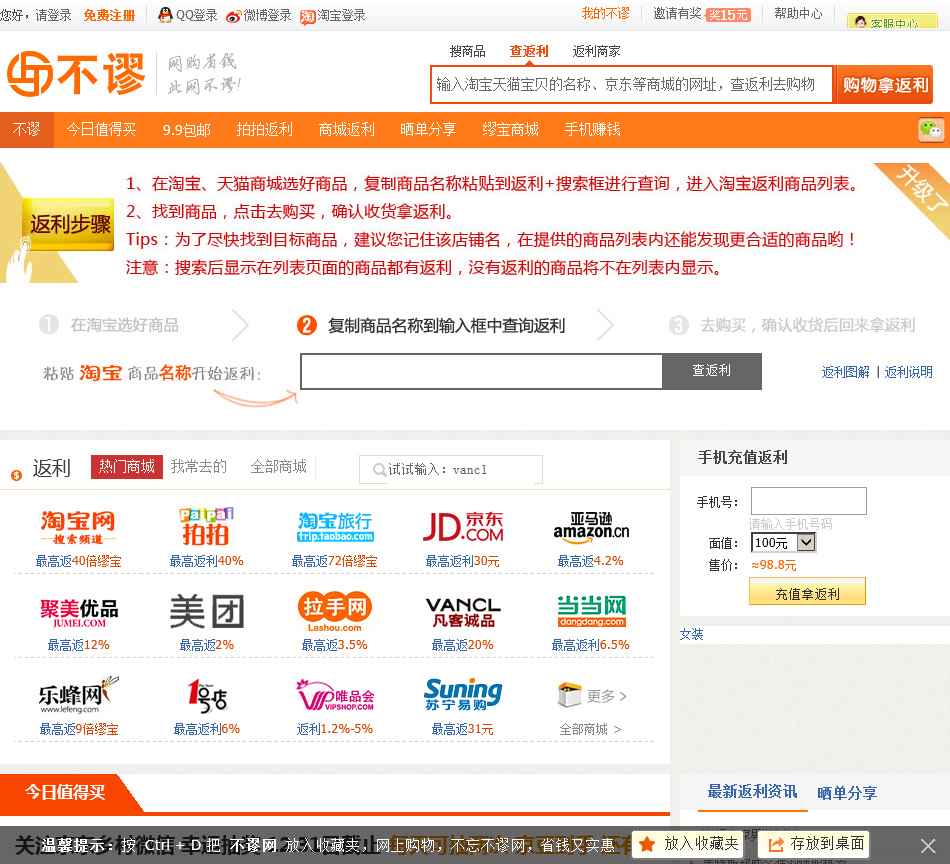Screen dimensions: 950x864
Task: Click the 购物拿返利 search button
Action: 885,85
